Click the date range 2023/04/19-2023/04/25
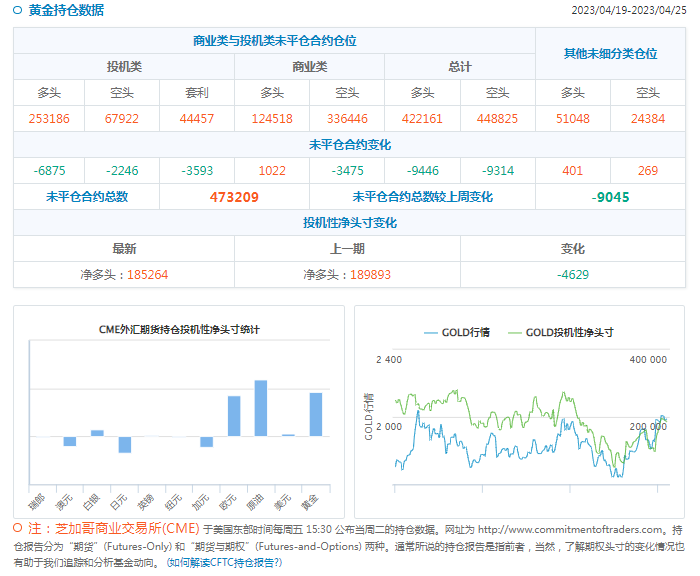The width and height of the screenshot is (700, 576). tap(628, 11)
